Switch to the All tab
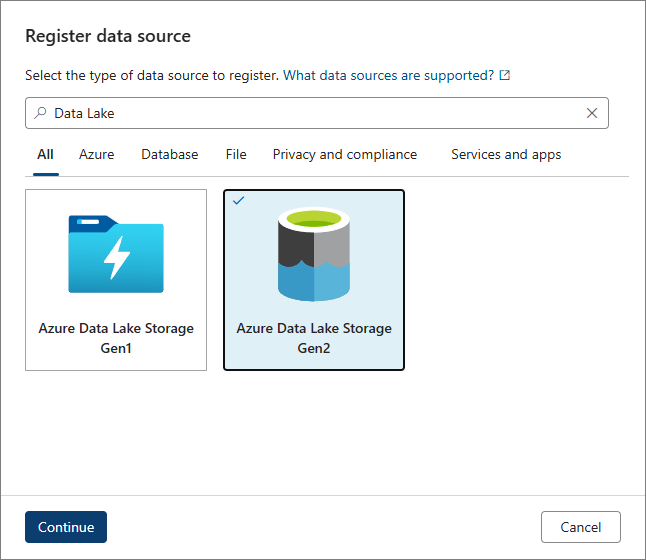This screenshot has height=560, width=646. [x=45, y=155]
